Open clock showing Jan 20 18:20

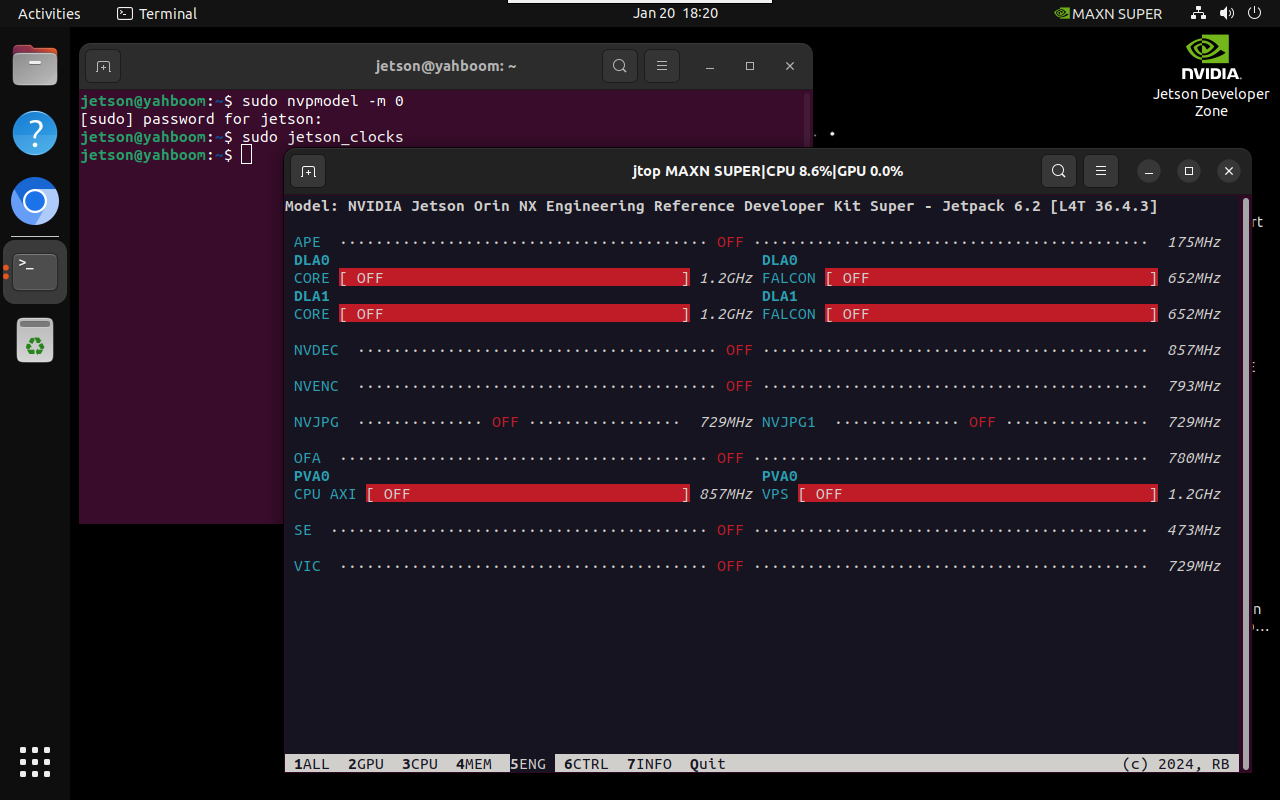[675, 14]
